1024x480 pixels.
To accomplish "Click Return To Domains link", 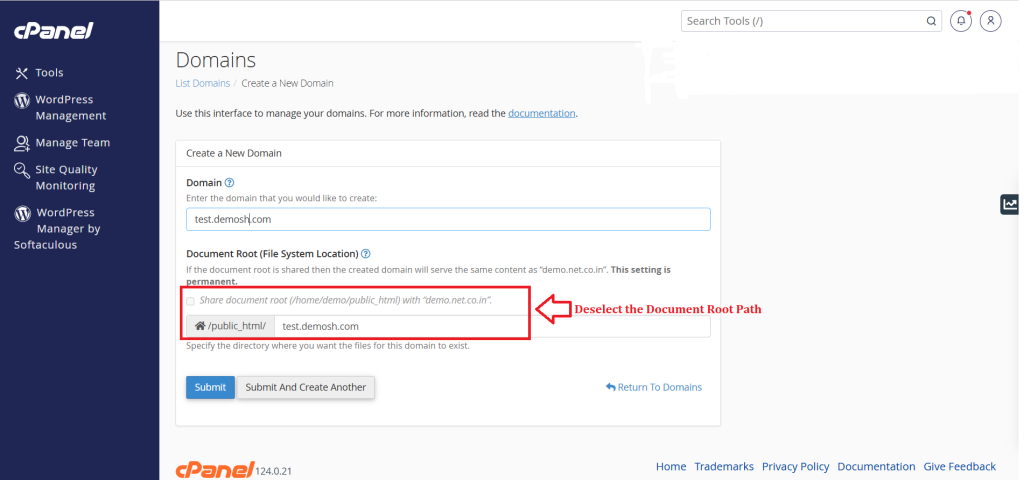I will (654, 387).
